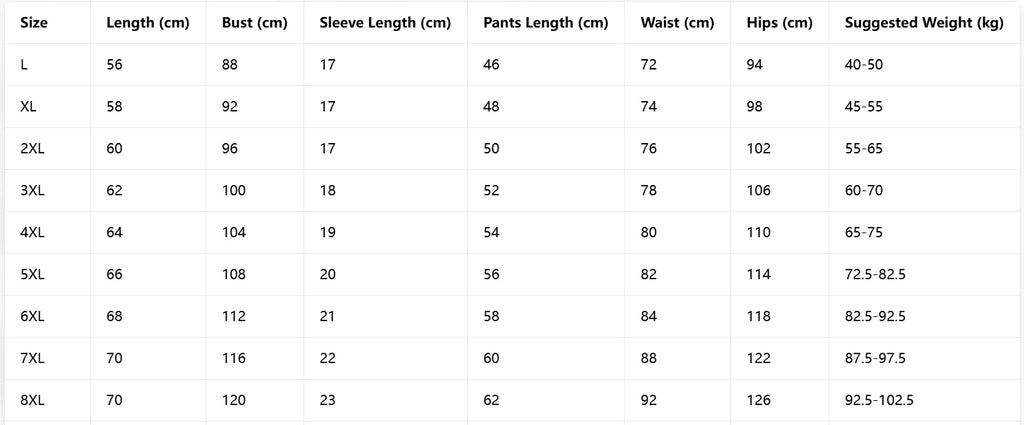Click the Pants Length (cm) header
This screenshot has width=1024, height=425.
pos(546,23)
